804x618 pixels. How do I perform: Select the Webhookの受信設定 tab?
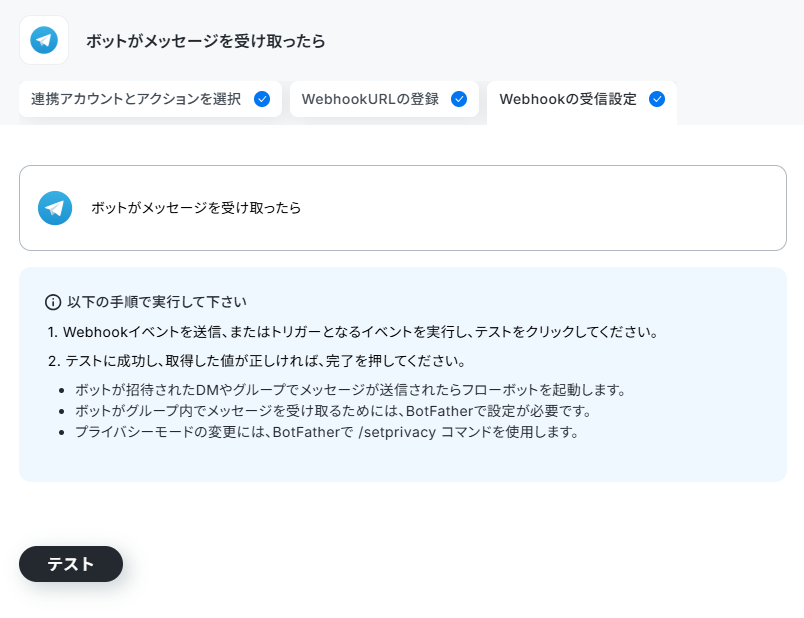click(582, 101)
